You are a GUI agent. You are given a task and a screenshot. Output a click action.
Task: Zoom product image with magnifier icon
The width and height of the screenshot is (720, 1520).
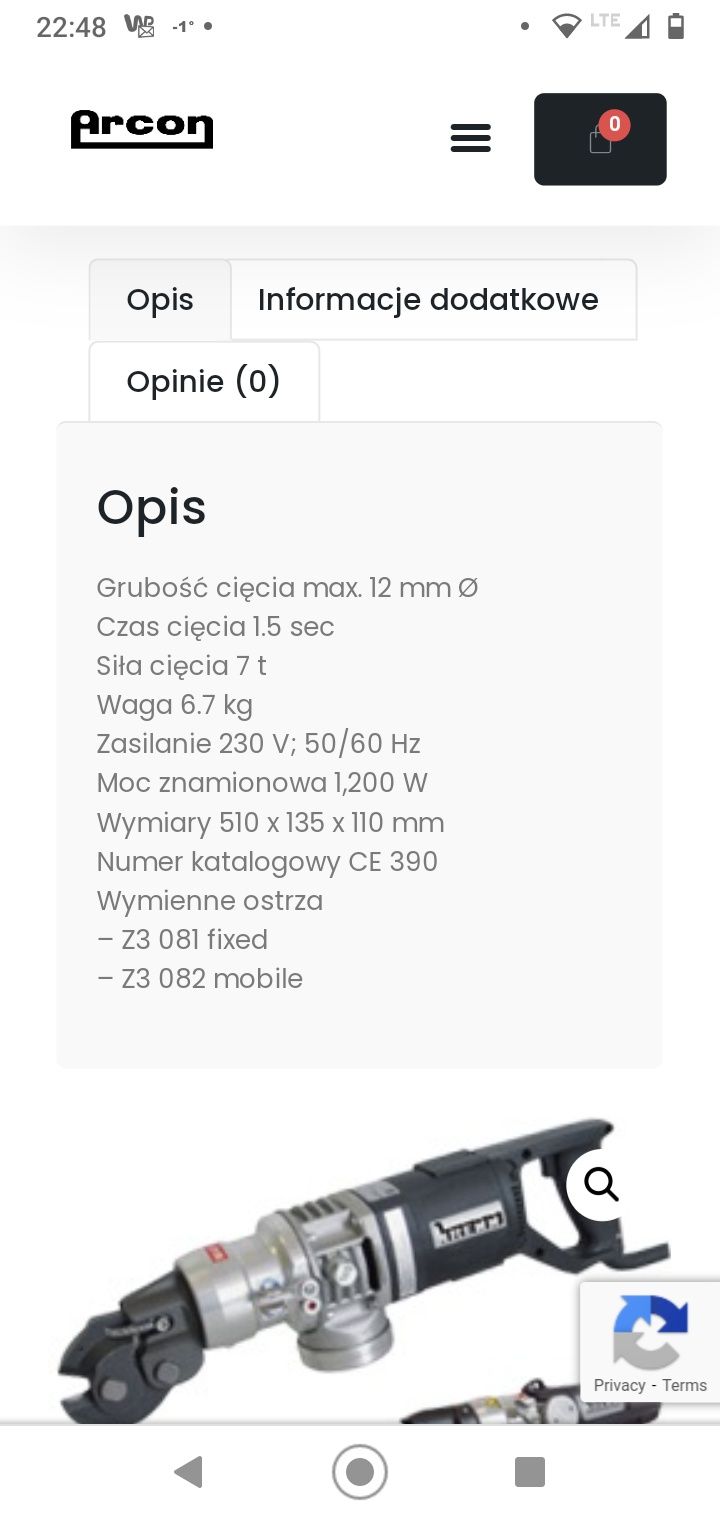601,1184
